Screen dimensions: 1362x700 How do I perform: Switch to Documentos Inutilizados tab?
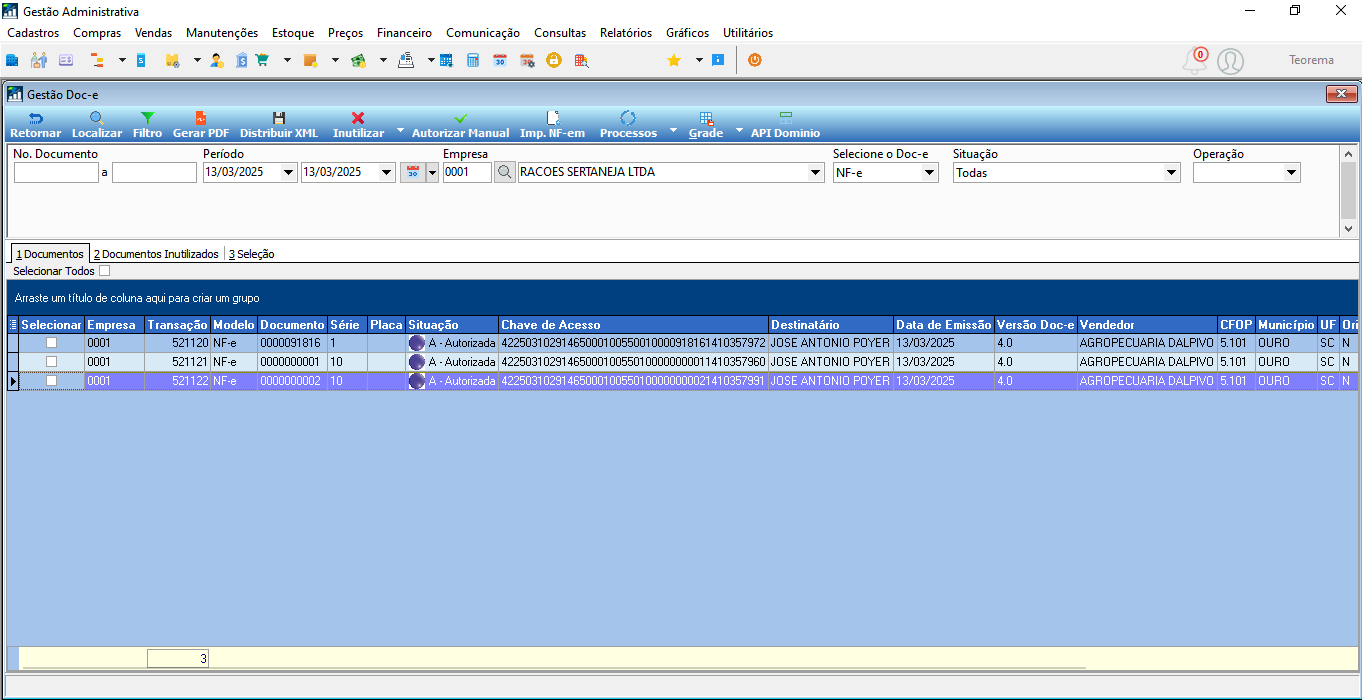click(x=156, y=254)
